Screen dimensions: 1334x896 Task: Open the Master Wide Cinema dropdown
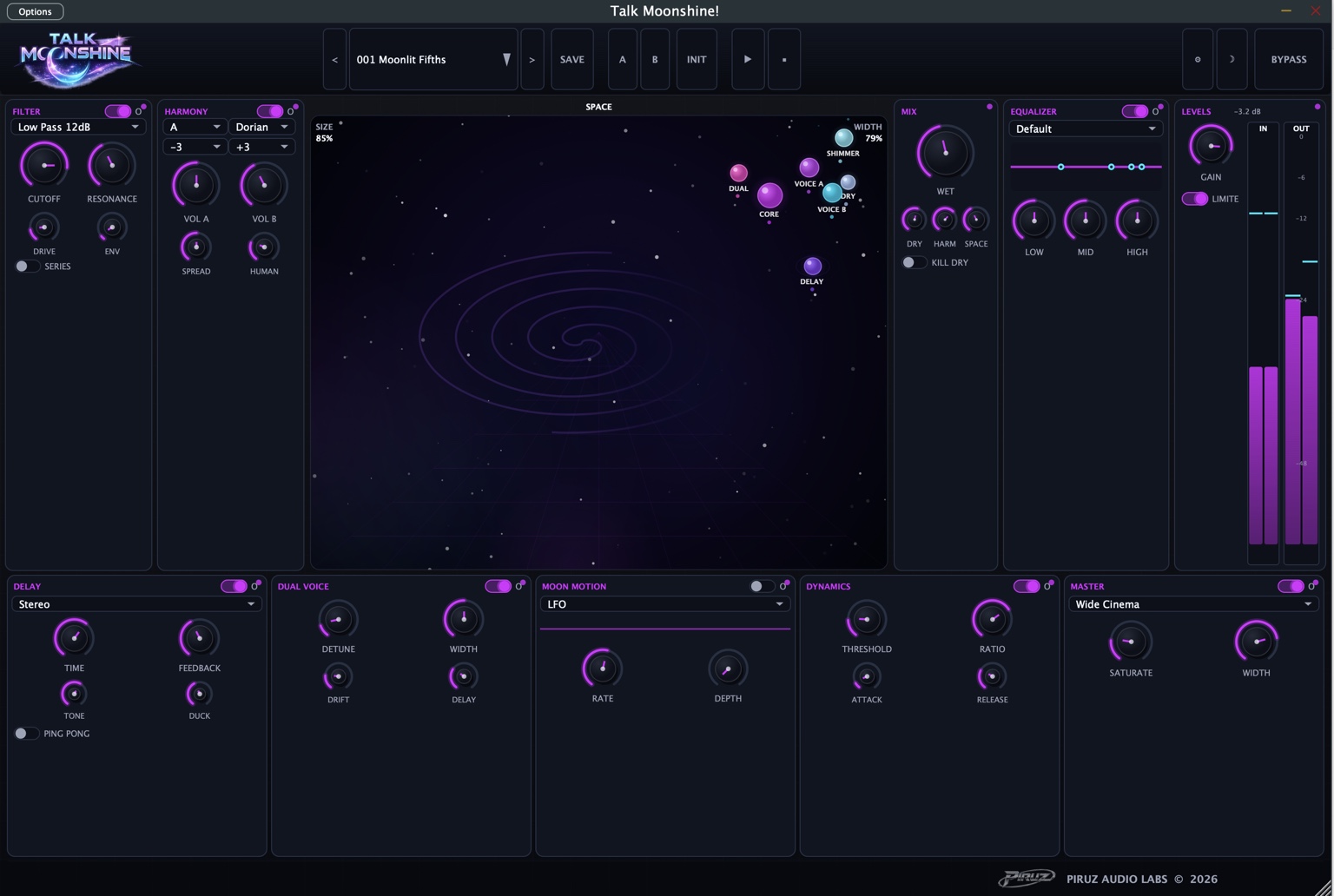pyautogui.click(x=1192, y=604)
